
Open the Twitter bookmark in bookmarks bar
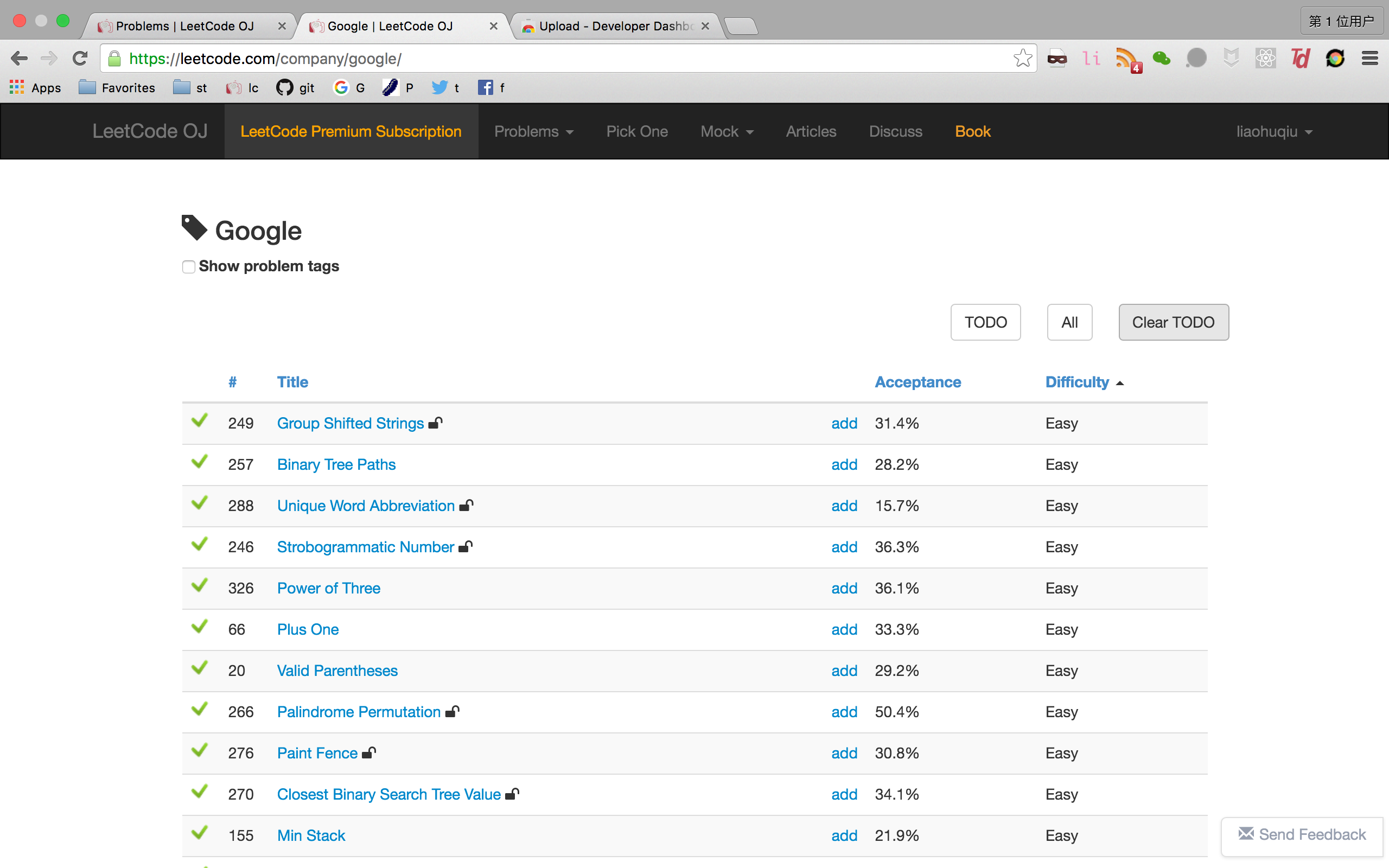click(445, 88)
